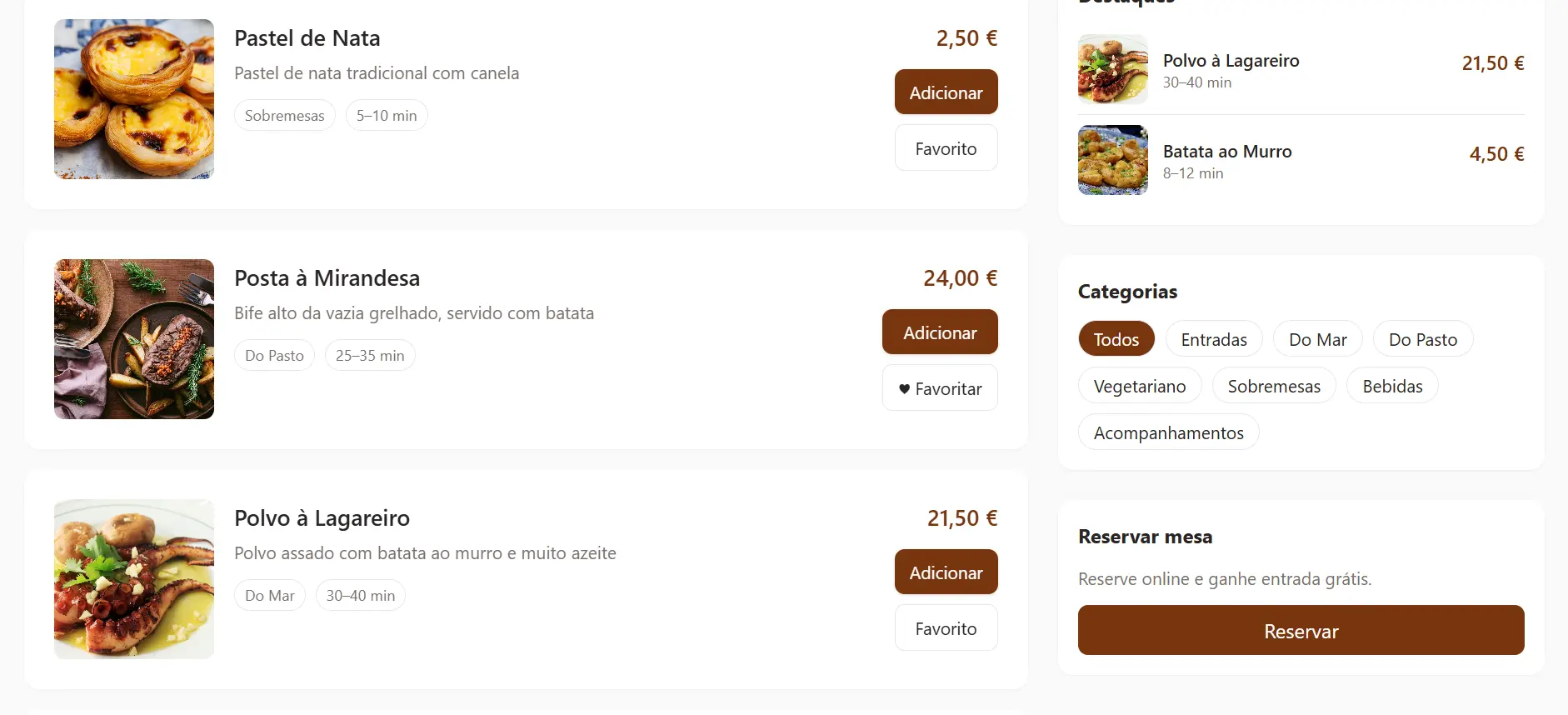This screenshot has height=715, width=1568.
Task: Toggle the Bebidas category filter
Action: point(1392,385)
